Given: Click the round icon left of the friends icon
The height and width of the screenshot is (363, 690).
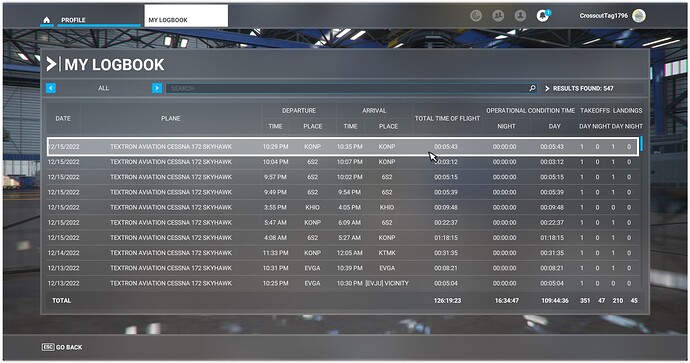Looking at the screenshot, I should [x=476, y=16].
